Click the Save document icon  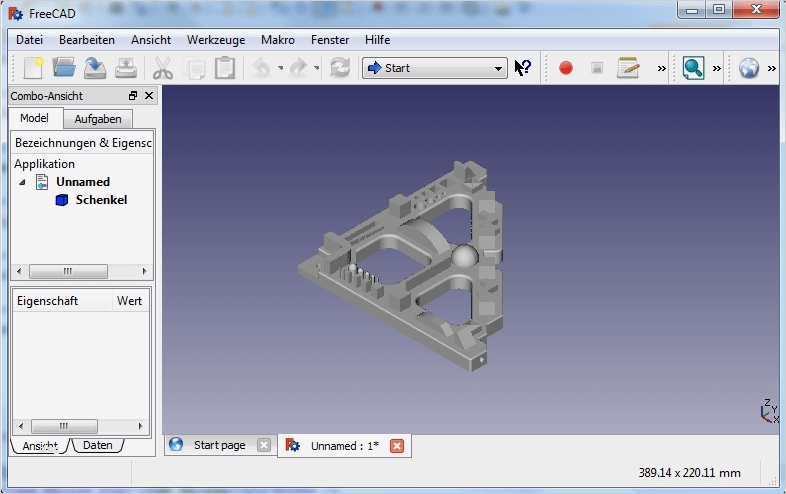pyautogui.click(x=95, y=68)
